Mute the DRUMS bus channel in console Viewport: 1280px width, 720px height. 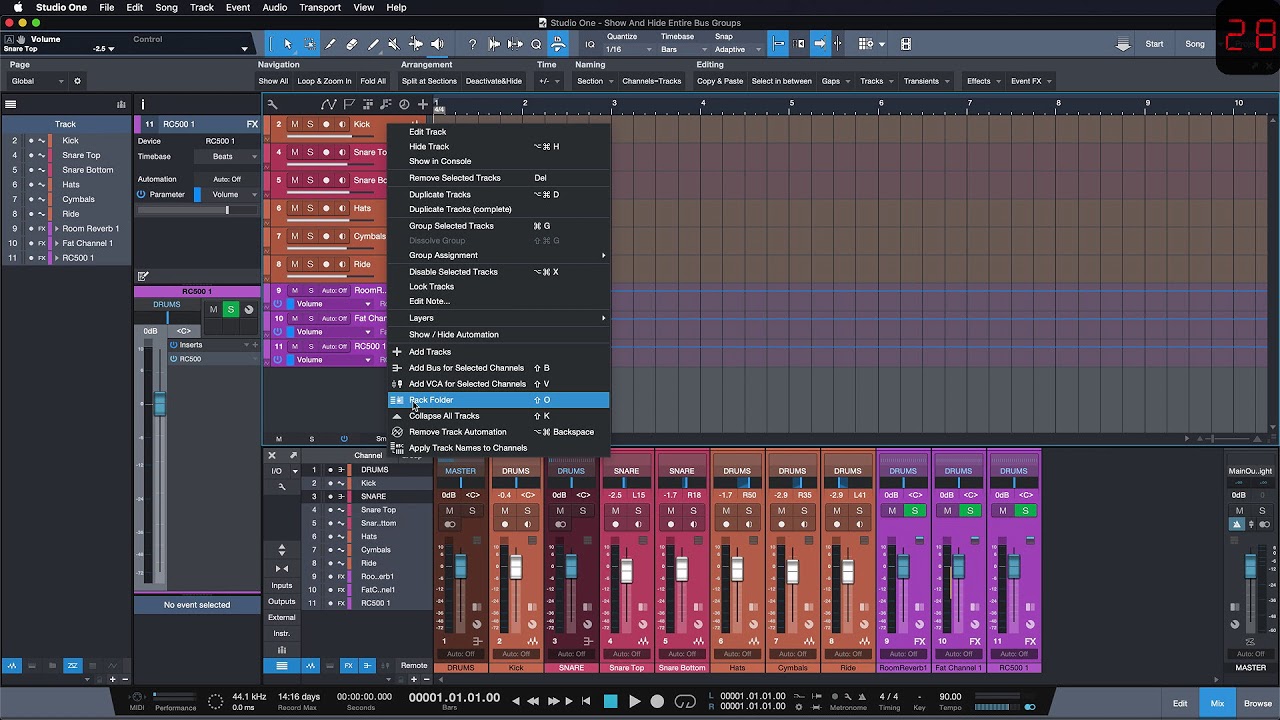pos(450,511)
